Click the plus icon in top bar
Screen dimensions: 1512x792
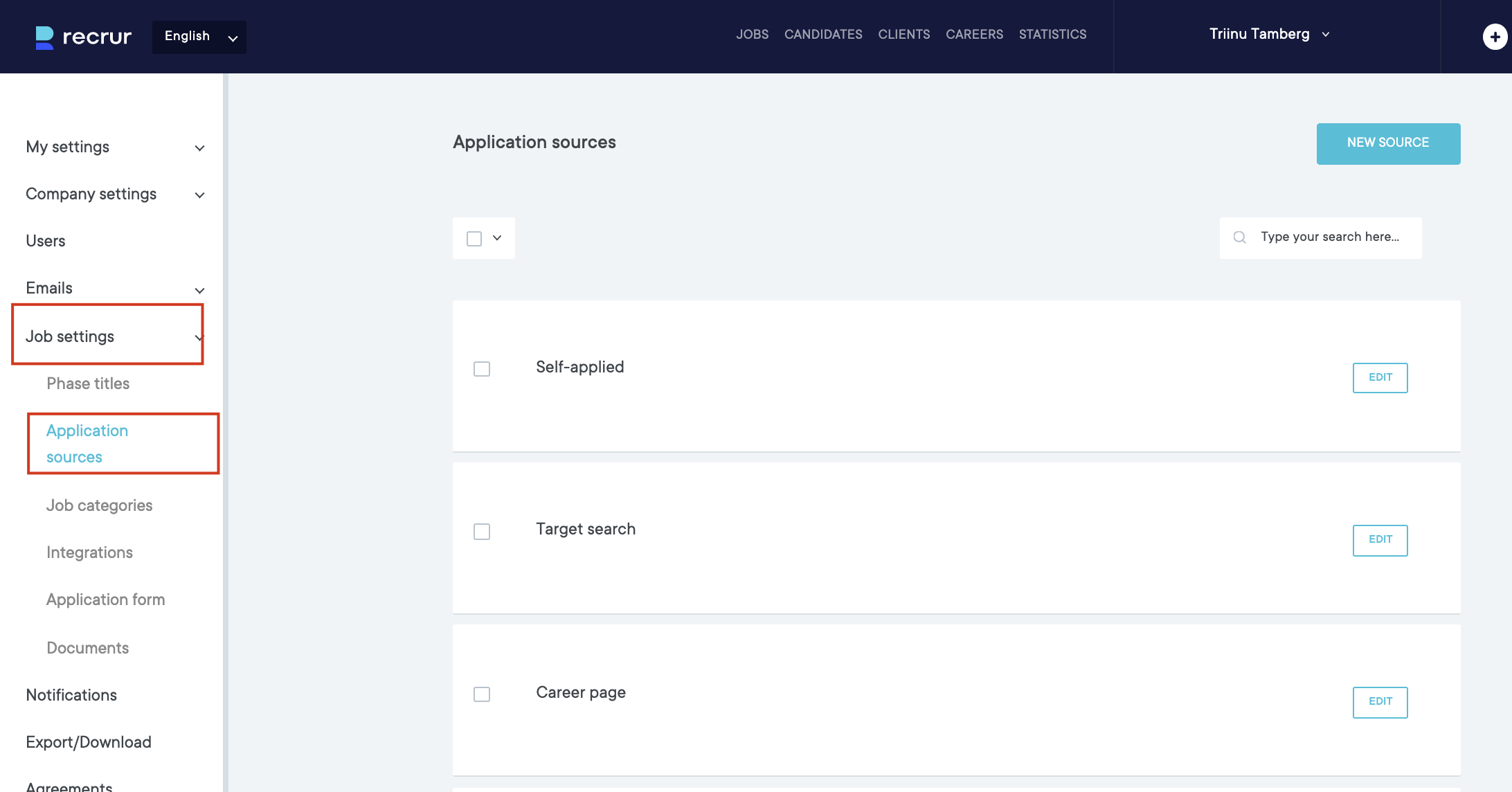coord(1495,37)
